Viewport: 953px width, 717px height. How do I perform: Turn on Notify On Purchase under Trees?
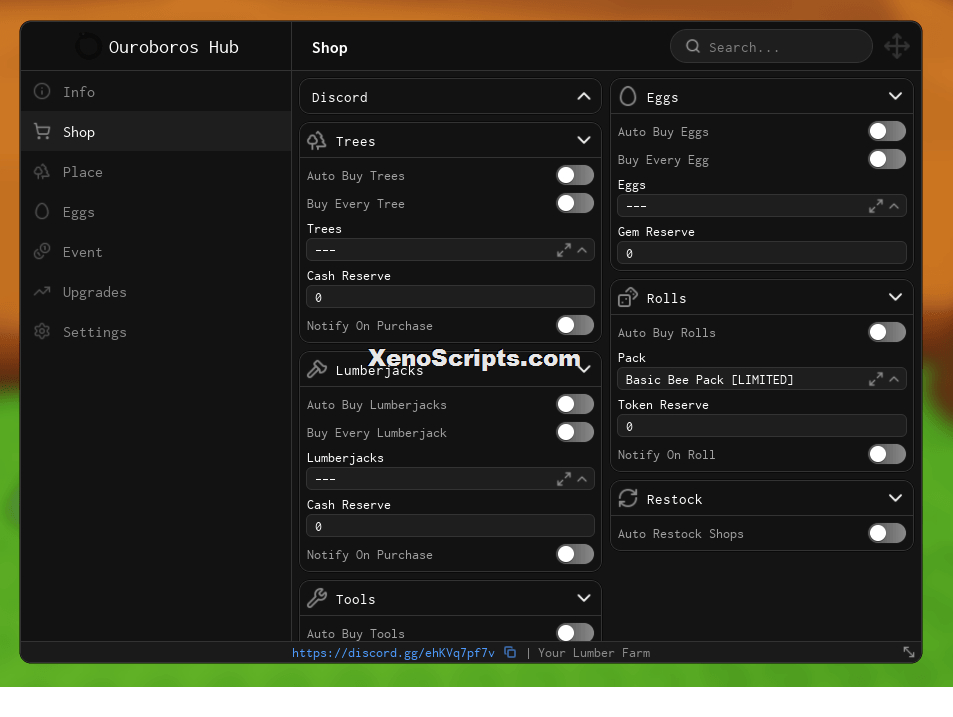pyautogui.click(x=575, y=325)
